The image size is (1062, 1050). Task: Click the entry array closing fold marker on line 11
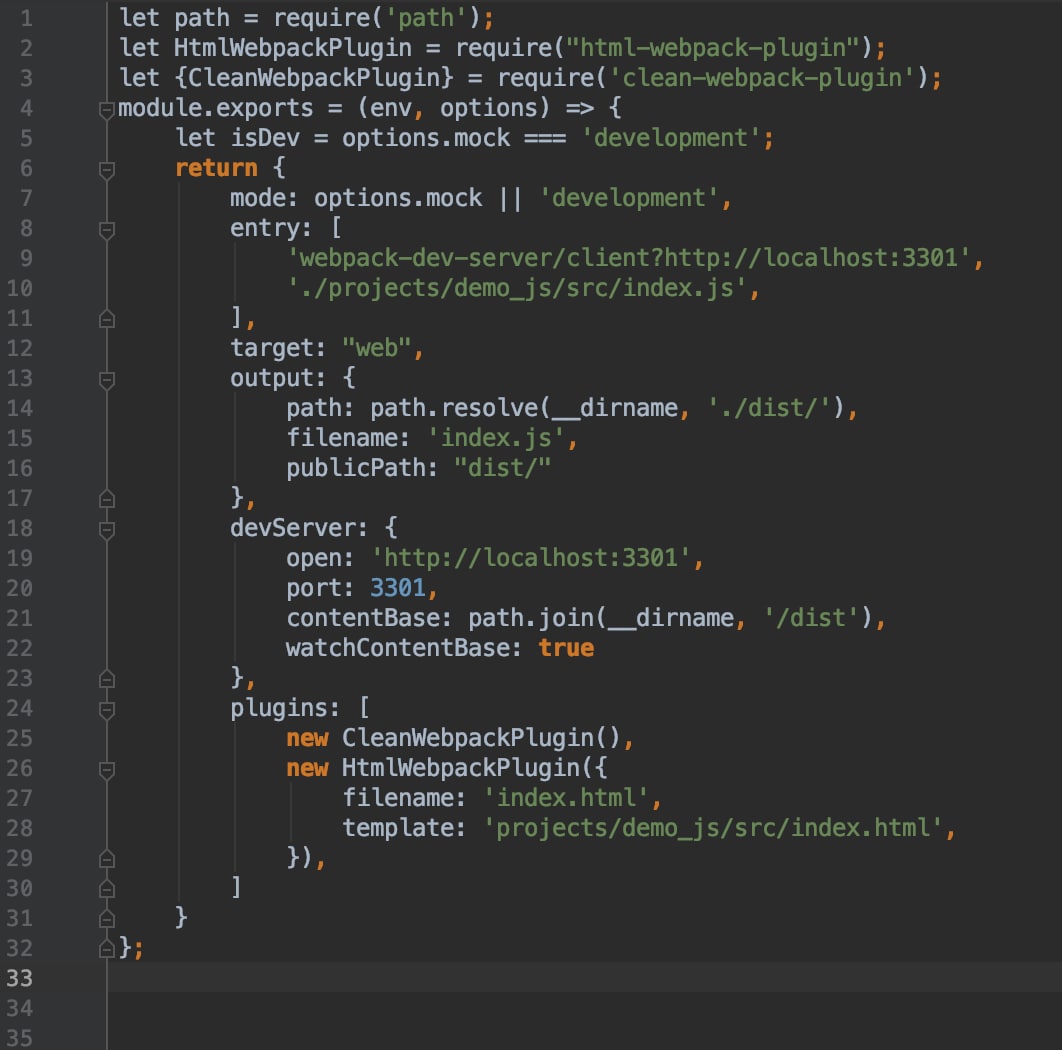click(x=106, y=319)
